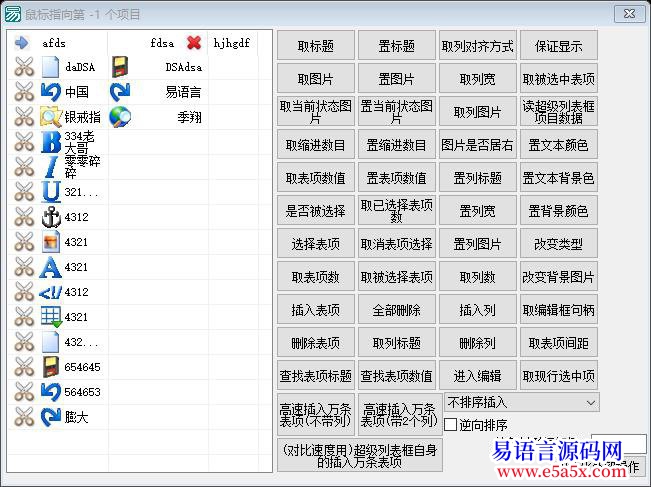Screen dimensions: 651x487
Task: Click scissors icon in daDSA row
Action: 24,68
